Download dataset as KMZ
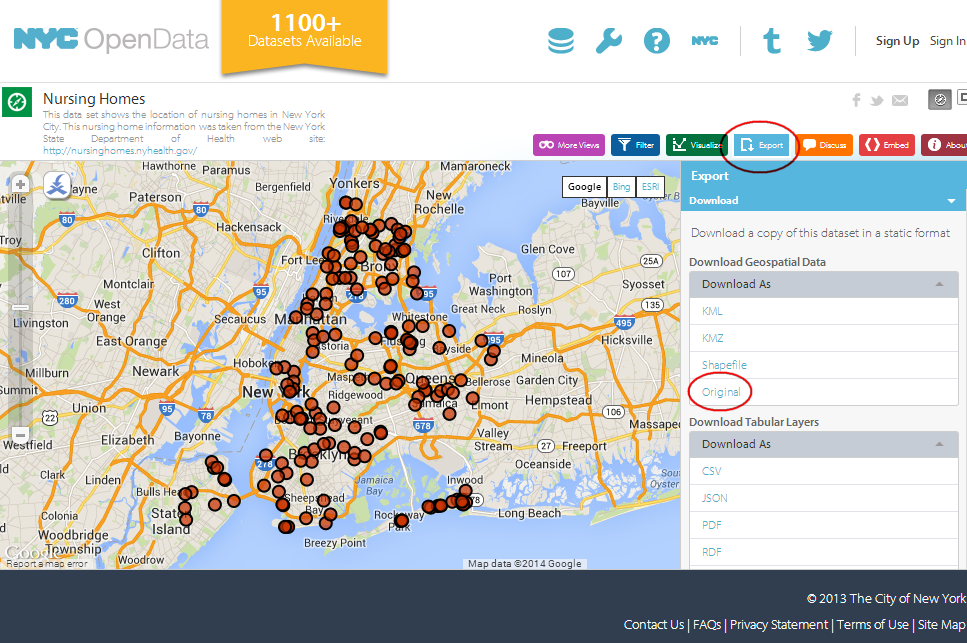 (x=712, y=338)
